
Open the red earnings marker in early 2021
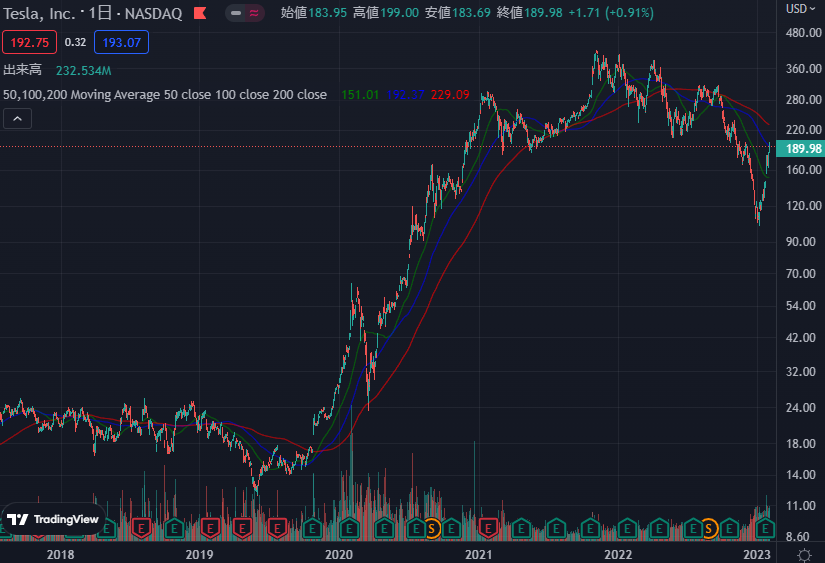tap(489, 528)
